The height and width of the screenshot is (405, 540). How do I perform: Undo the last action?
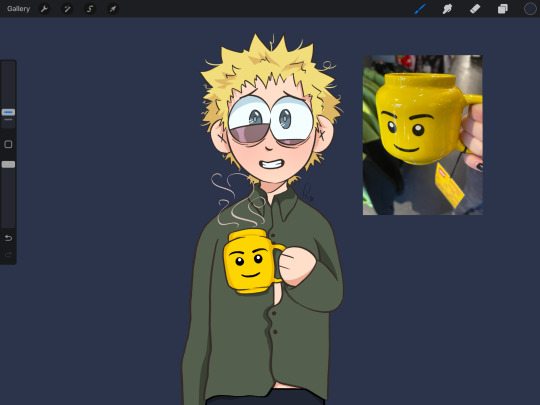[8, 238]
